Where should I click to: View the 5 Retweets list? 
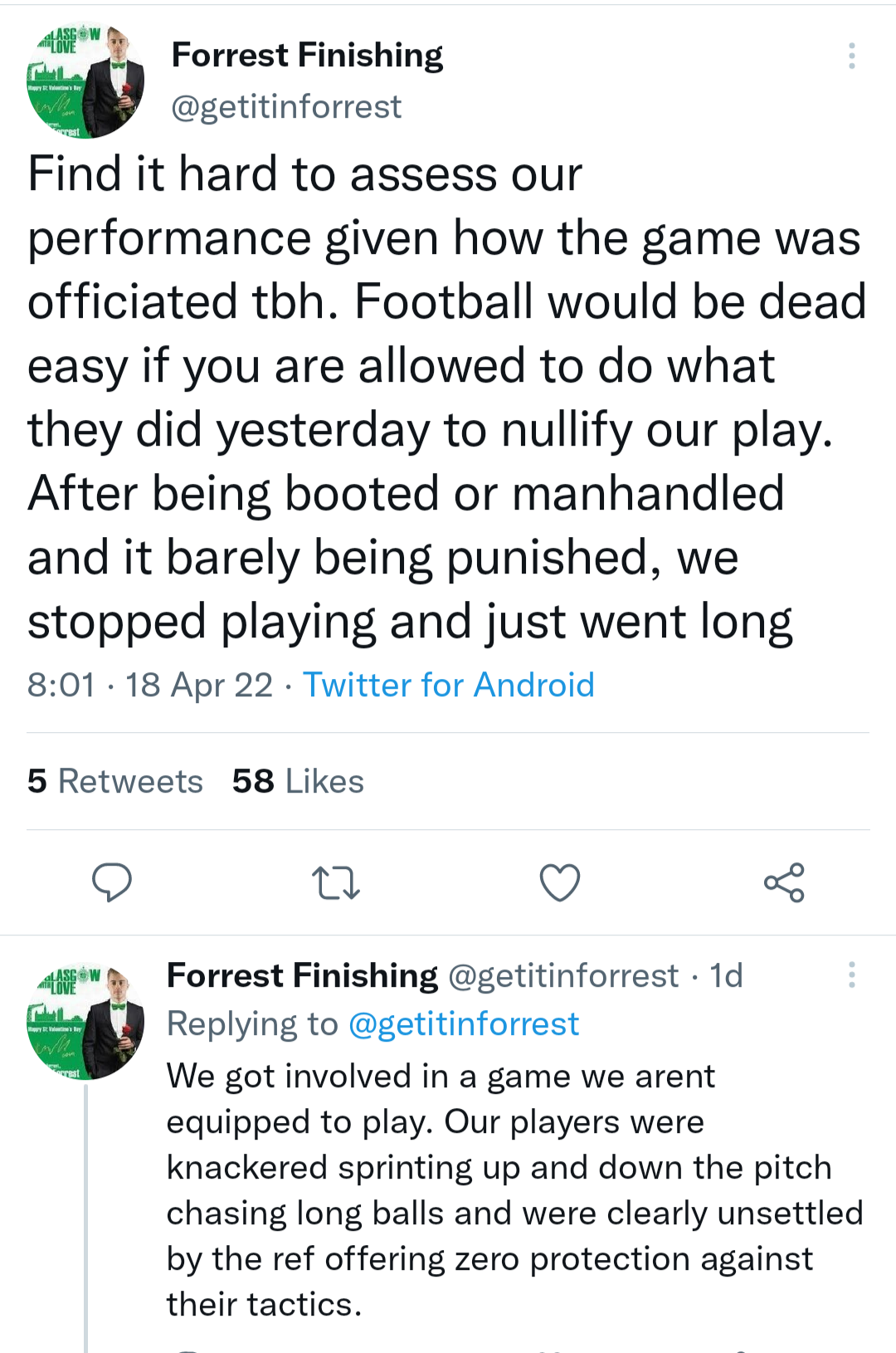point(115,781)
